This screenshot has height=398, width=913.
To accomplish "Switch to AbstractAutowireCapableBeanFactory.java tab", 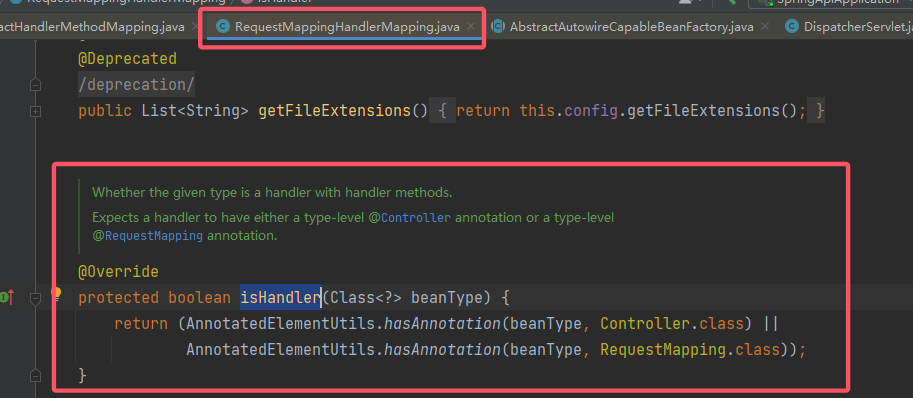I will [632, 27].
